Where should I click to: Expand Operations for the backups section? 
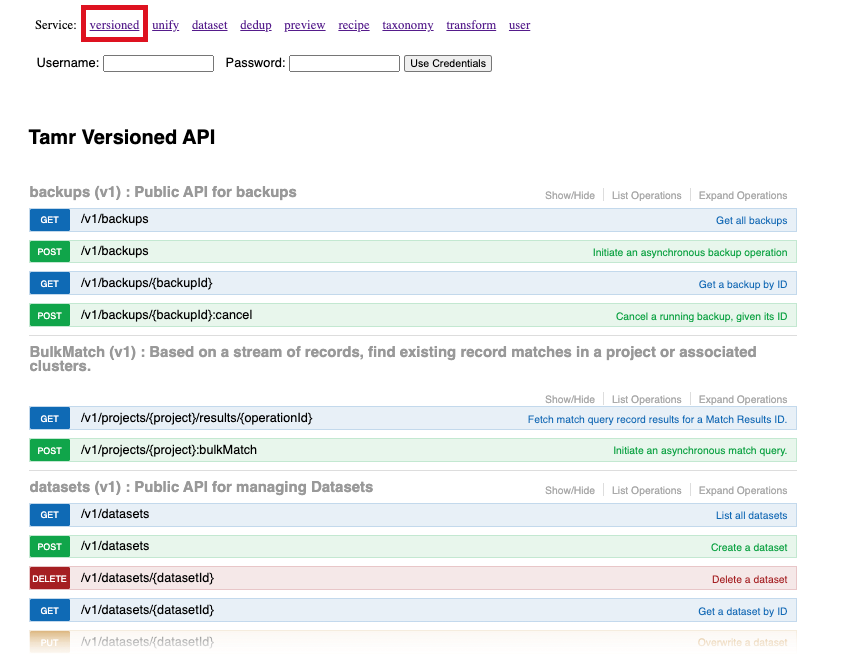(x=743, y=195)
